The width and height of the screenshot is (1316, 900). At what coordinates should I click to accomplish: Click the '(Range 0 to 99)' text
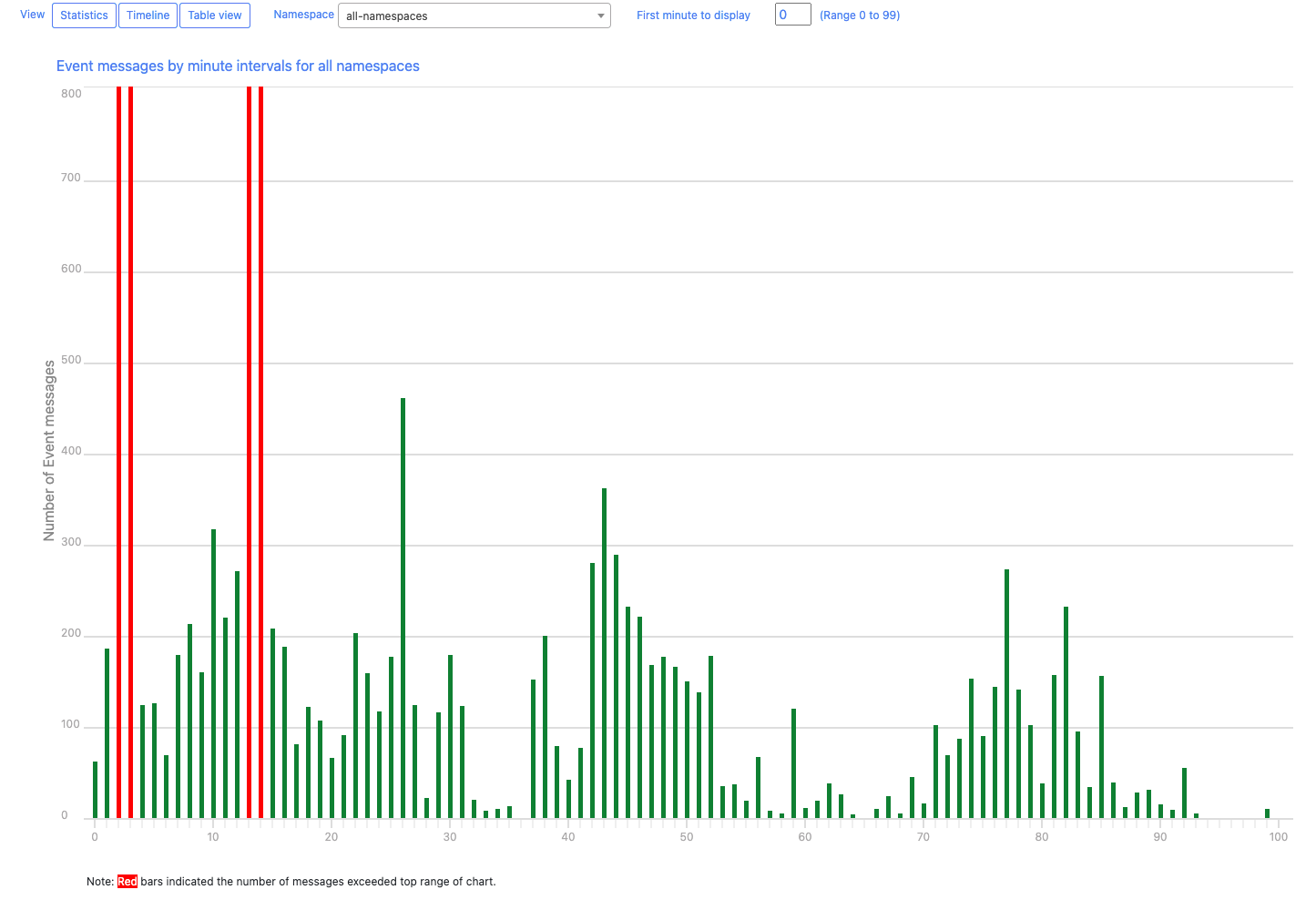(x=860, y=15)
